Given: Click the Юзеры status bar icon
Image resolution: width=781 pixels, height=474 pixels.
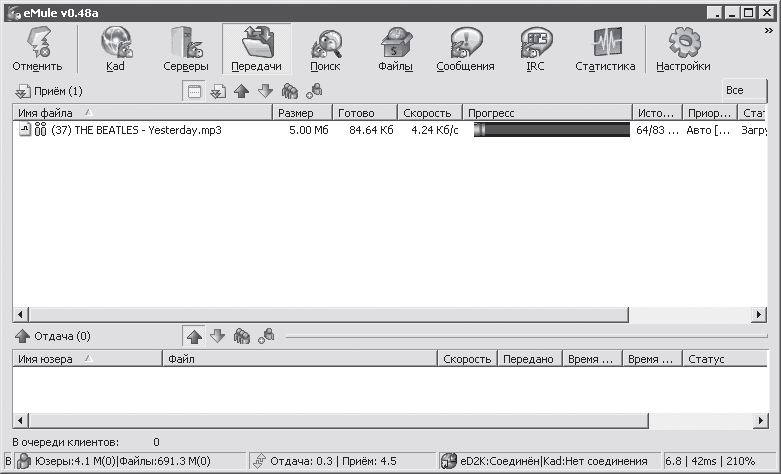Looking at the screenshot, I should pyautogui.click(x=24, y=461).
